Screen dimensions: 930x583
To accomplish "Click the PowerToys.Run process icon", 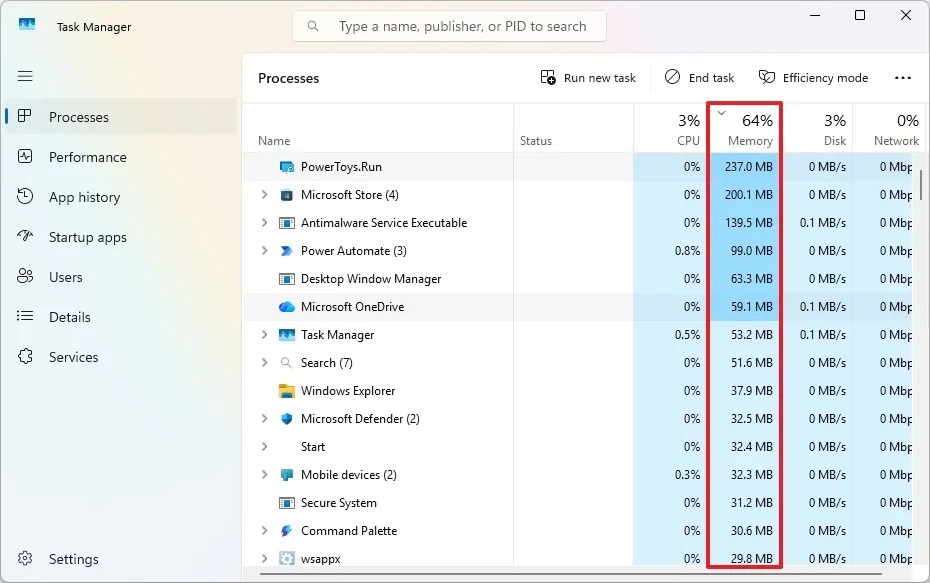I will point(287,167).
